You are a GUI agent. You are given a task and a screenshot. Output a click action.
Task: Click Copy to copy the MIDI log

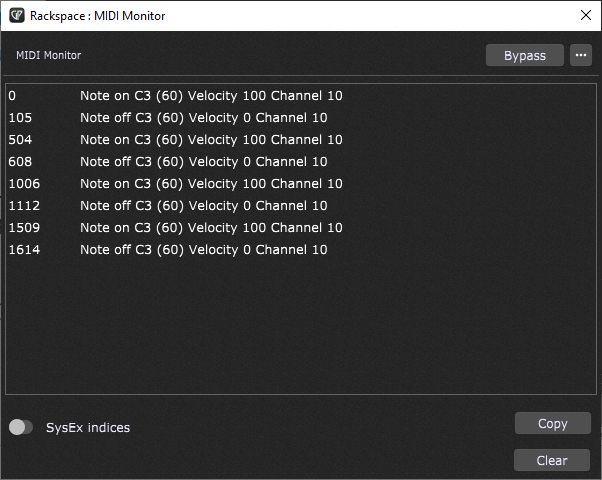coord(552,424)
